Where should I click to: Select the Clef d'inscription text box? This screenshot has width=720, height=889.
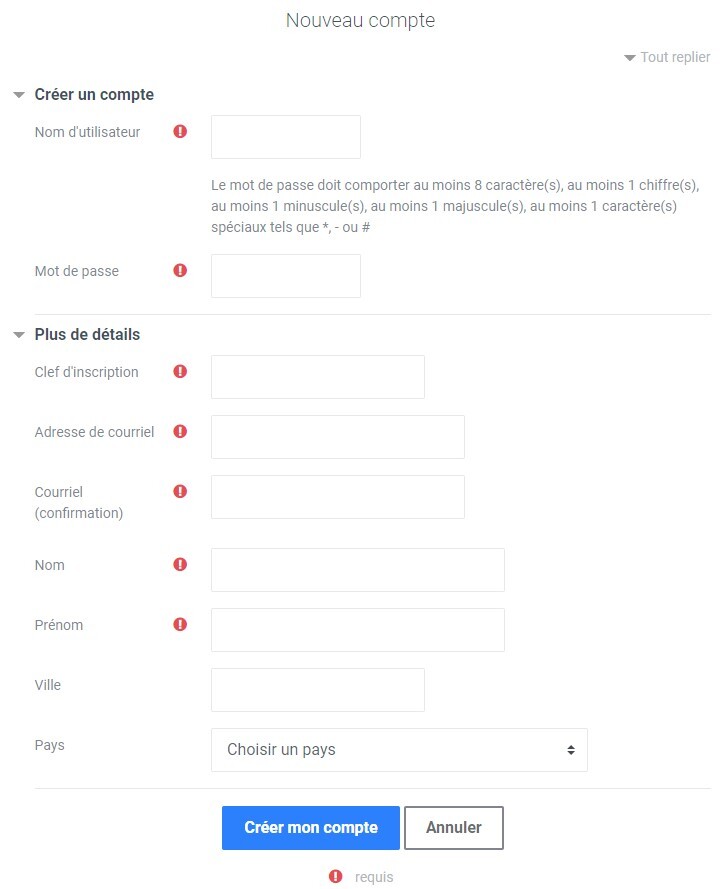tap(318, 377)
